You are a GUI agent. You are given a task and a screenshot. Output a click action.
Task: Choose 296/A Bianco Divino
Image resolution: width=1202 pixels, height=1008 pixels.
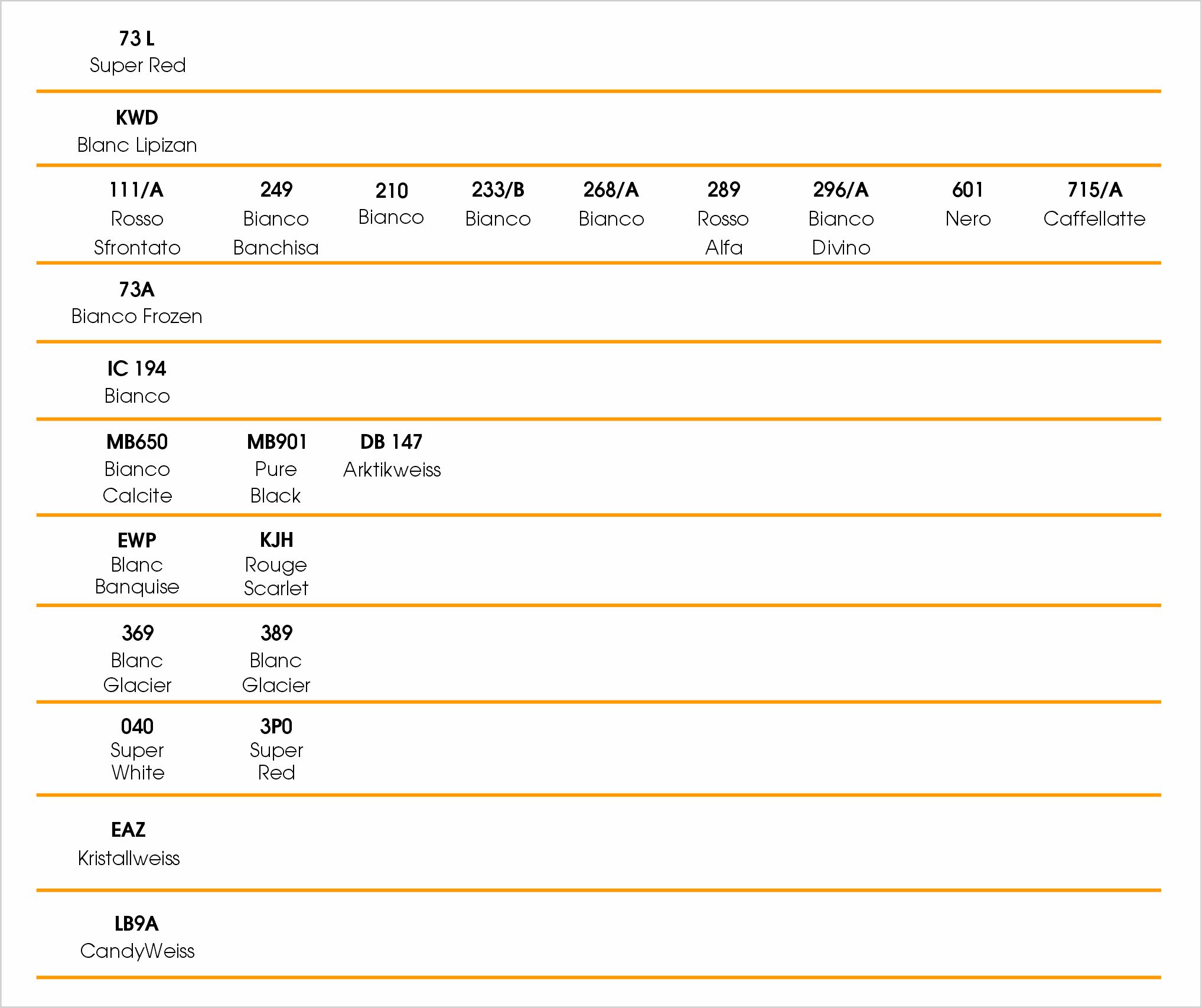(841, 218)
